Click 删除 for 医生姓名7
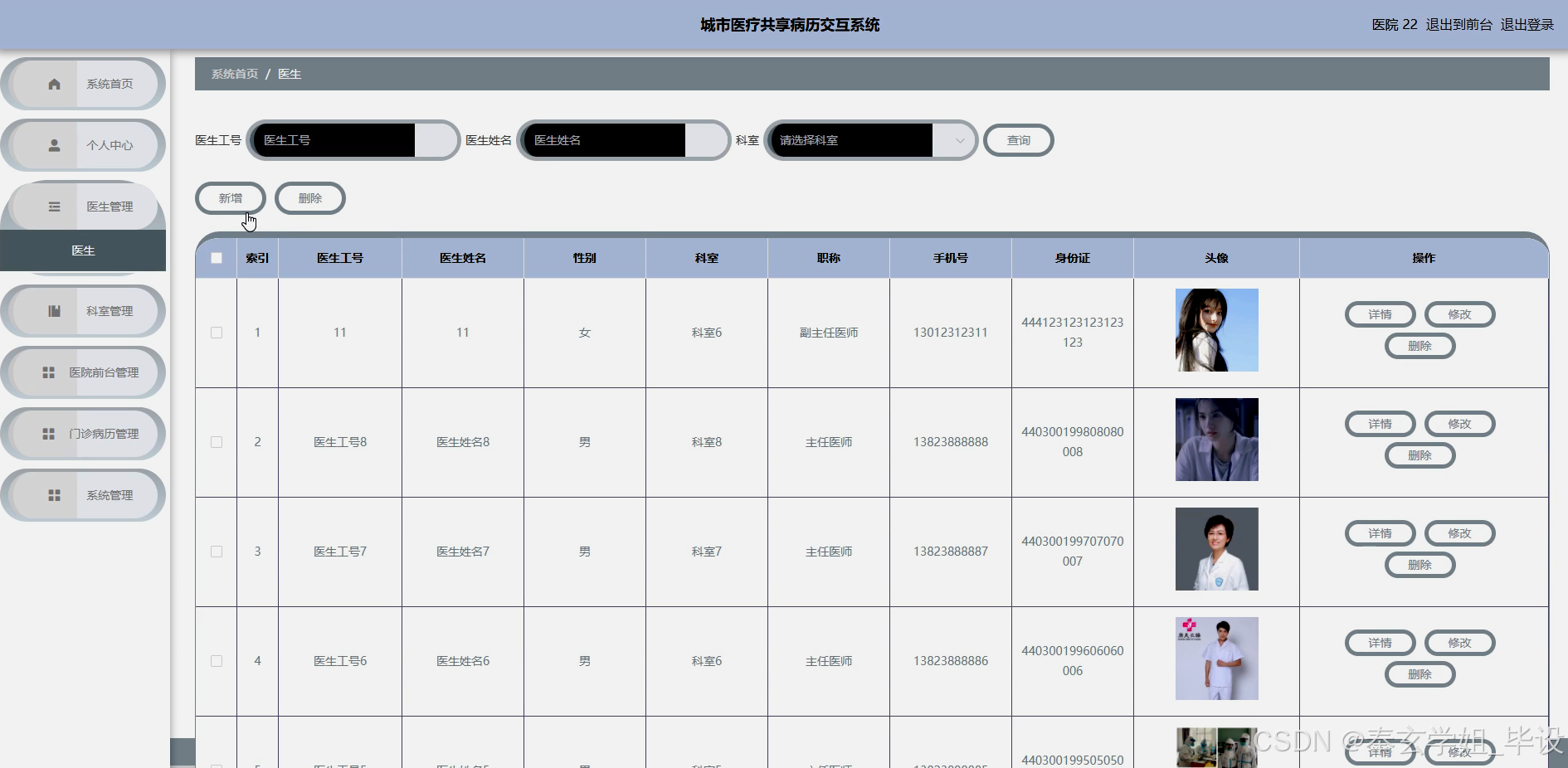This screenshot has width=1568, height=768. (x=1420, y=565)
